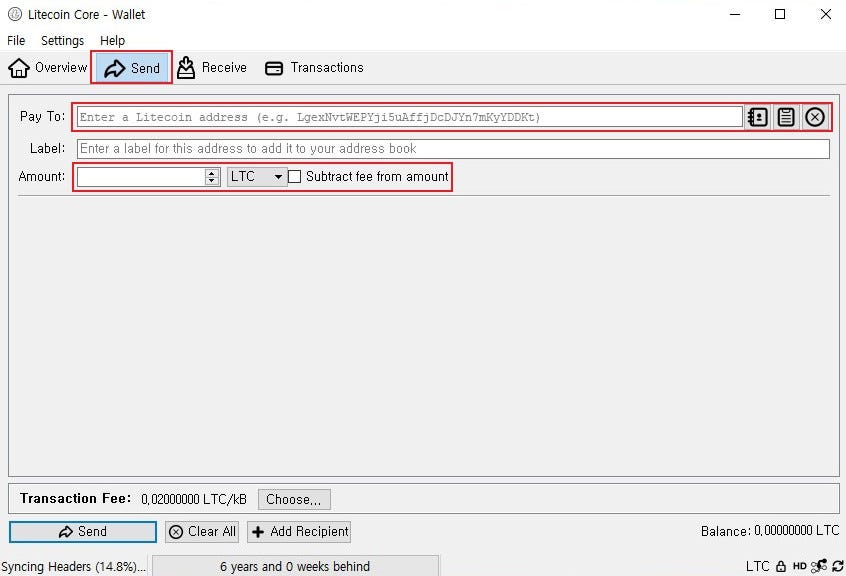The height and width of the screenshot is (576, 846).
Task: Go to the Transactions tab
Action: (314, 68)
